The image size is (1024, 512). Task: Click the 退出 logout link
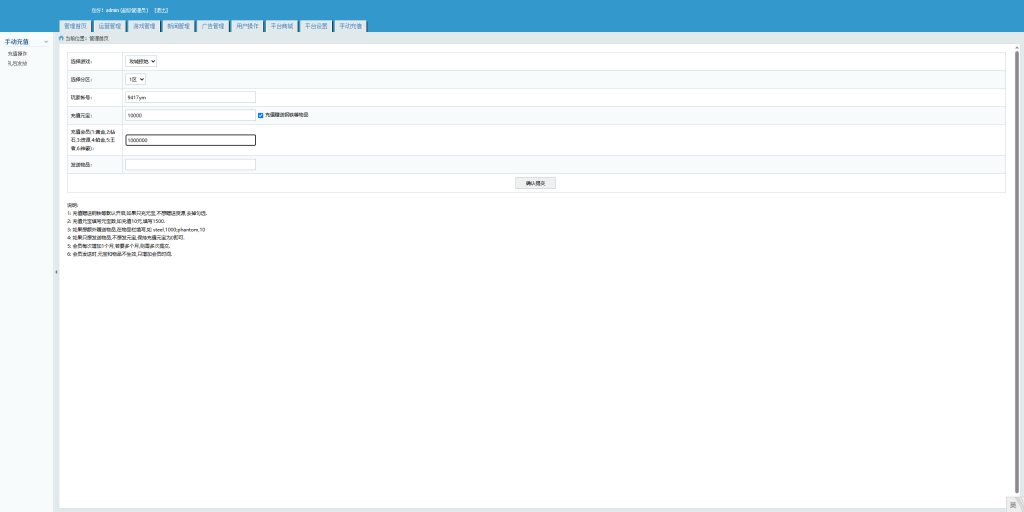pos(161,10)
